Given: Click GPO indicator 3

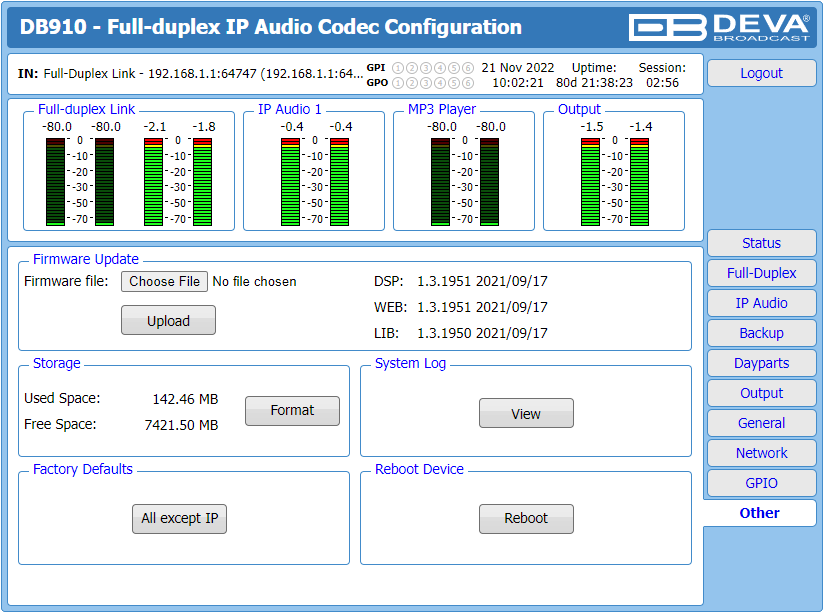Looking at the screenshot, I should 426,83.
